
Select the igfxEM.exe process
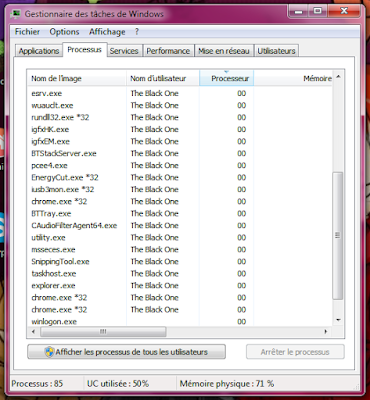coord(180,141)
